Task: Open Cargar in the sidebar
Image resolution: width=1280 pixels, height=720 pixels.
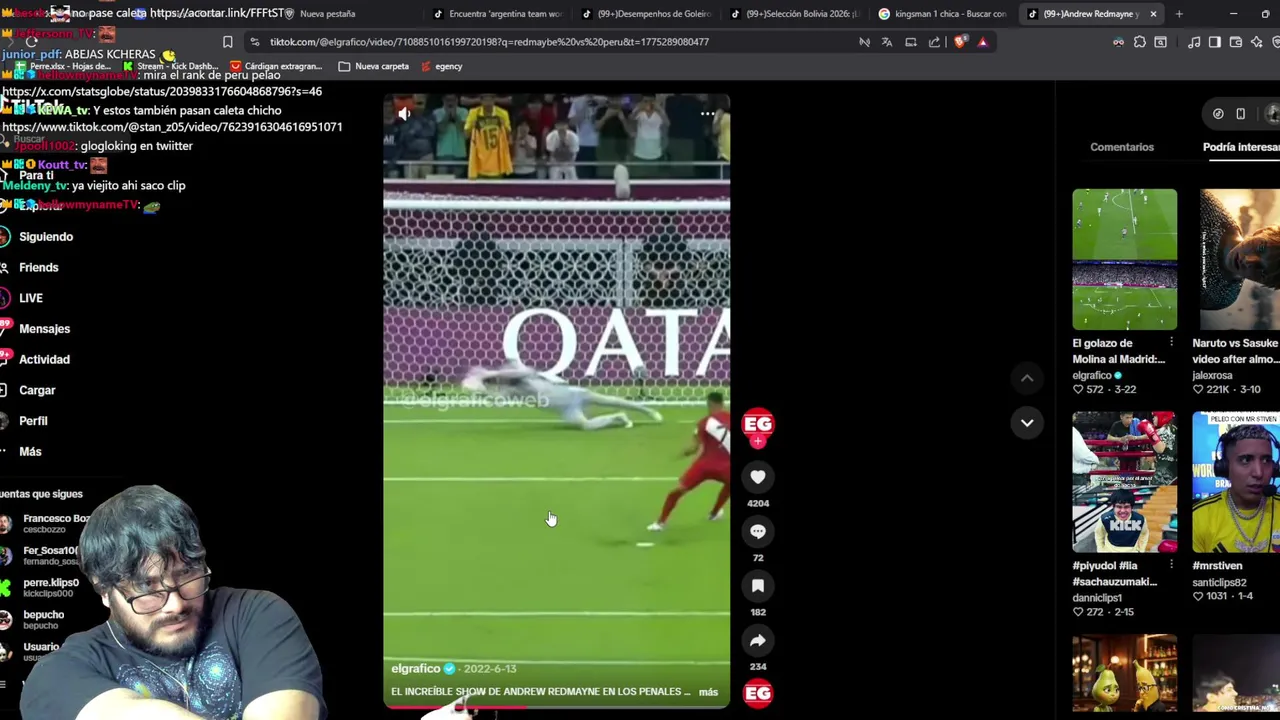Action: pos(37,391)
